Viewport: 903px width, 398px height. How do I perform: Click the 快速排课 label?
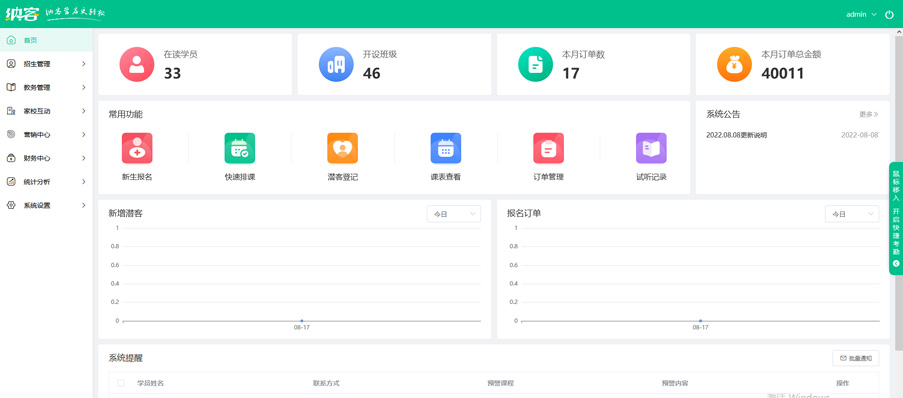240,177
